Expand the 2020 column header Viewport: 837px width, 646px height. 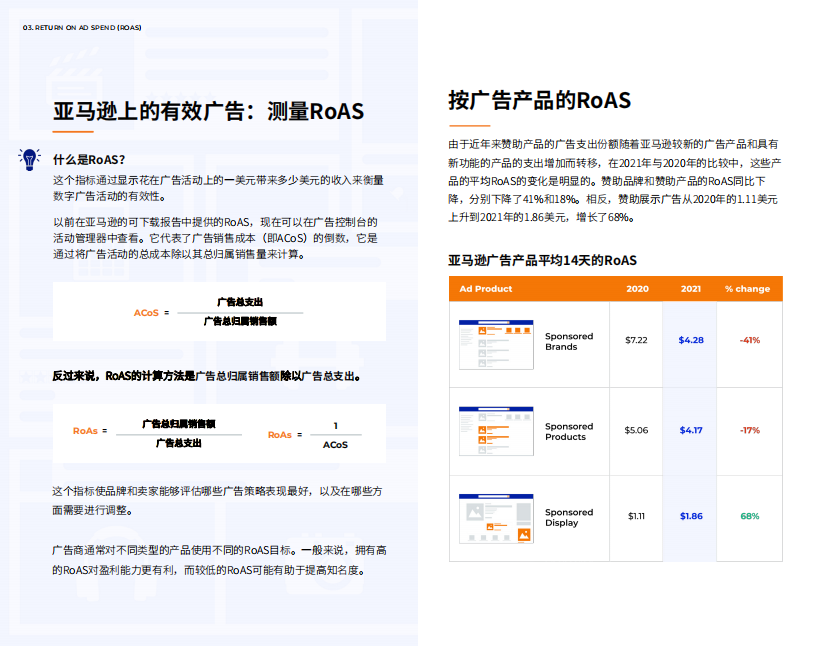(637, 289)
